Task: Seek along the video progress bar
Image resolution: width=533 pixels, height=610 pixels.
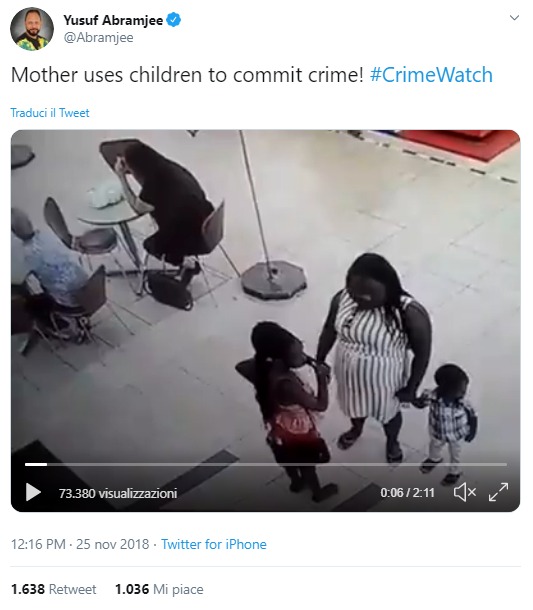Action: 266,464
